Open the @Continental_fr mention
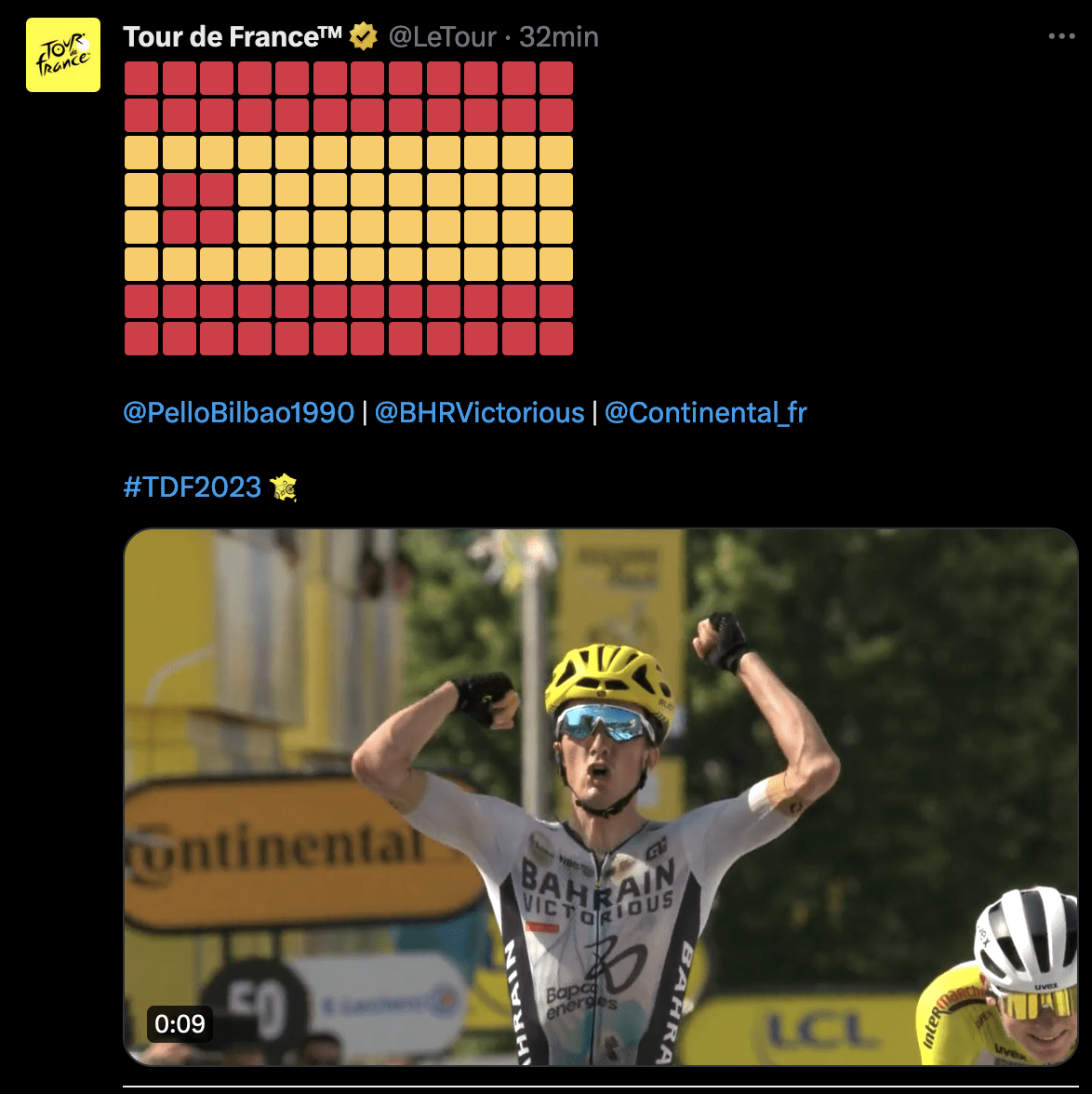 pyautogui.click(x=705, y=413)
